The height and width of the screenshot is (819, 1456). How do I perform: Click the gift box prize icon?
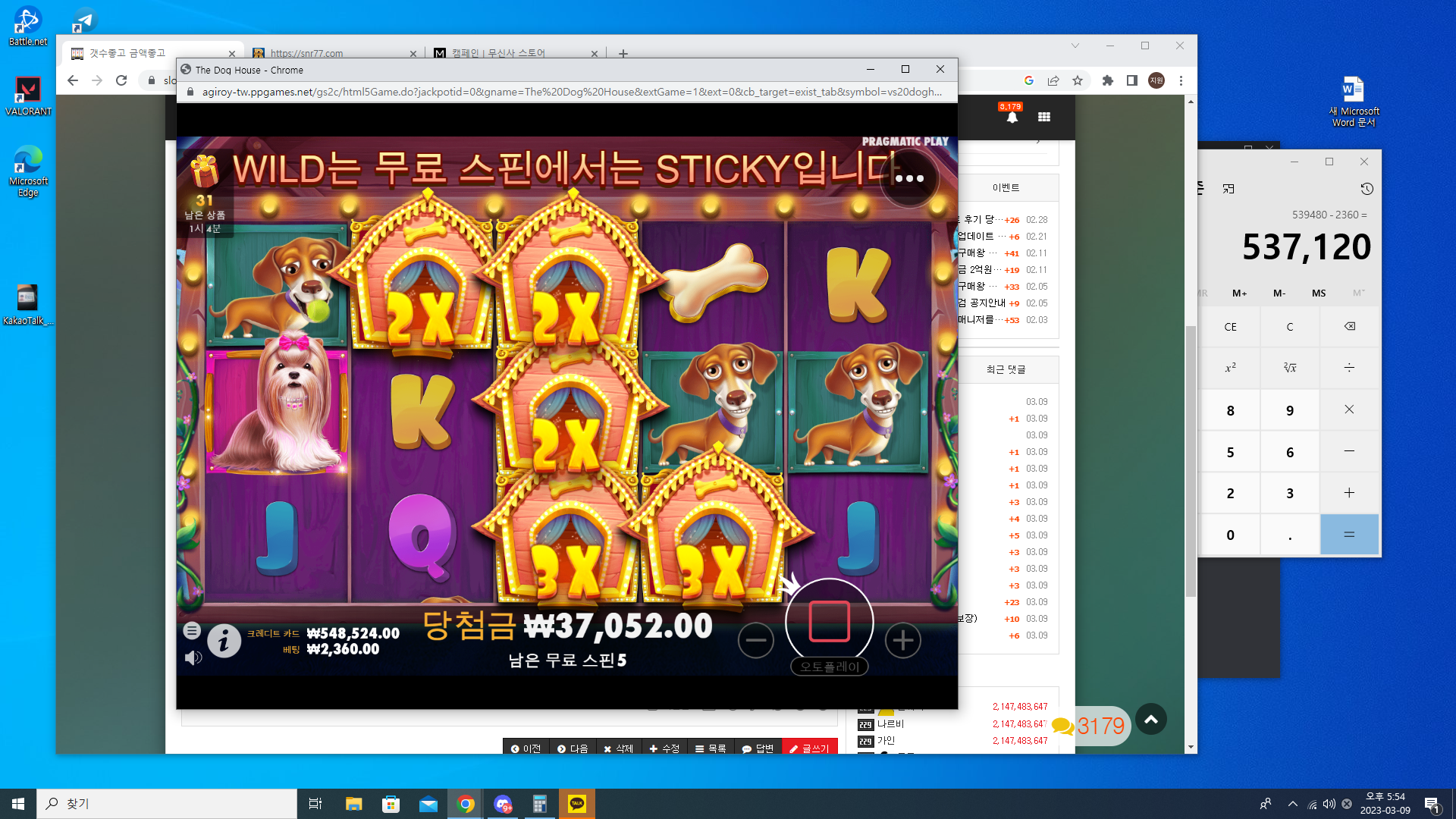[x=204, y=171]
